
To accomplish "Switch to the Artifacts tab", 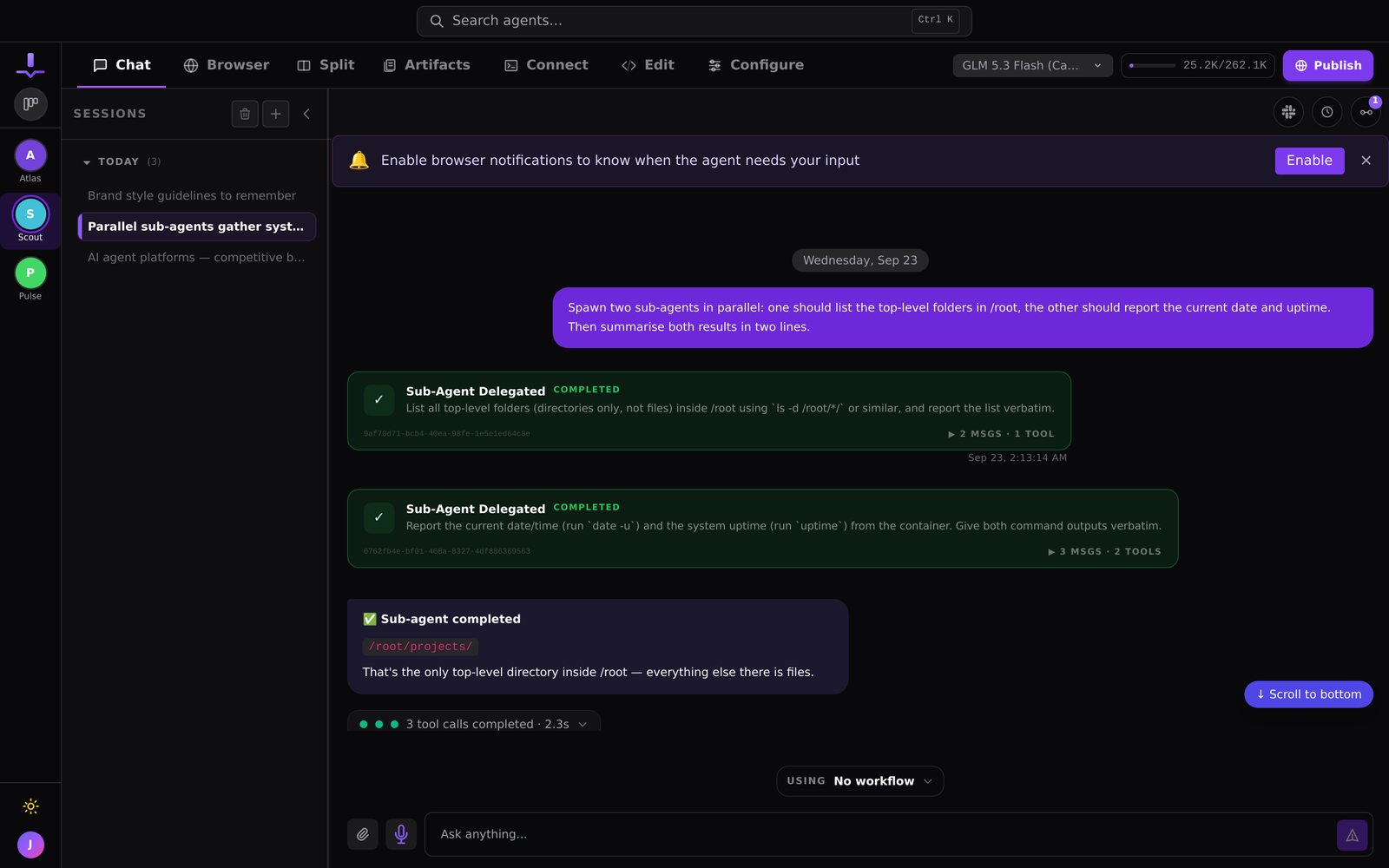I will [x=426, y=65].
